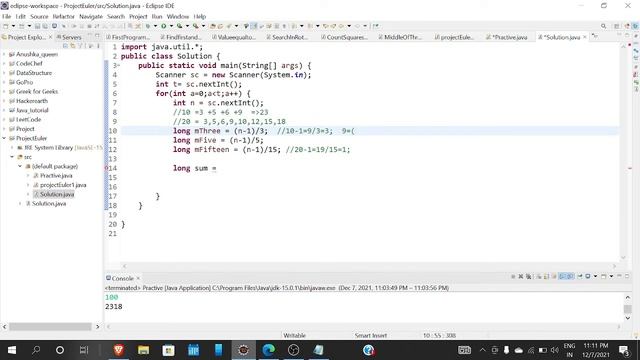Expand the JRE System Library node

point(12,147)
